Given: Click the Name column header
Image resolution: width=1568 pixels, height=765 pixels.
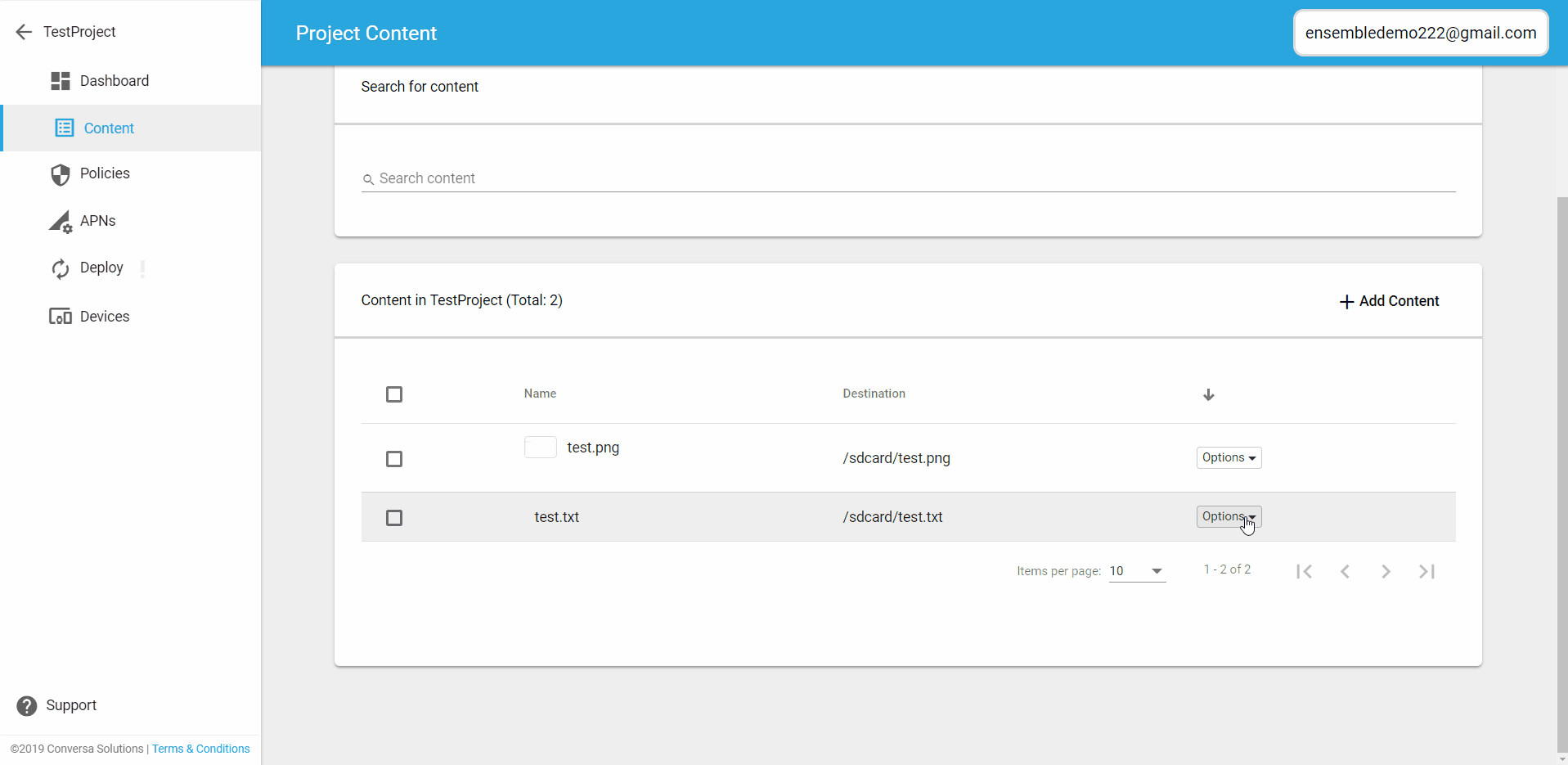Looking at the screenshot, I should 540,394.
